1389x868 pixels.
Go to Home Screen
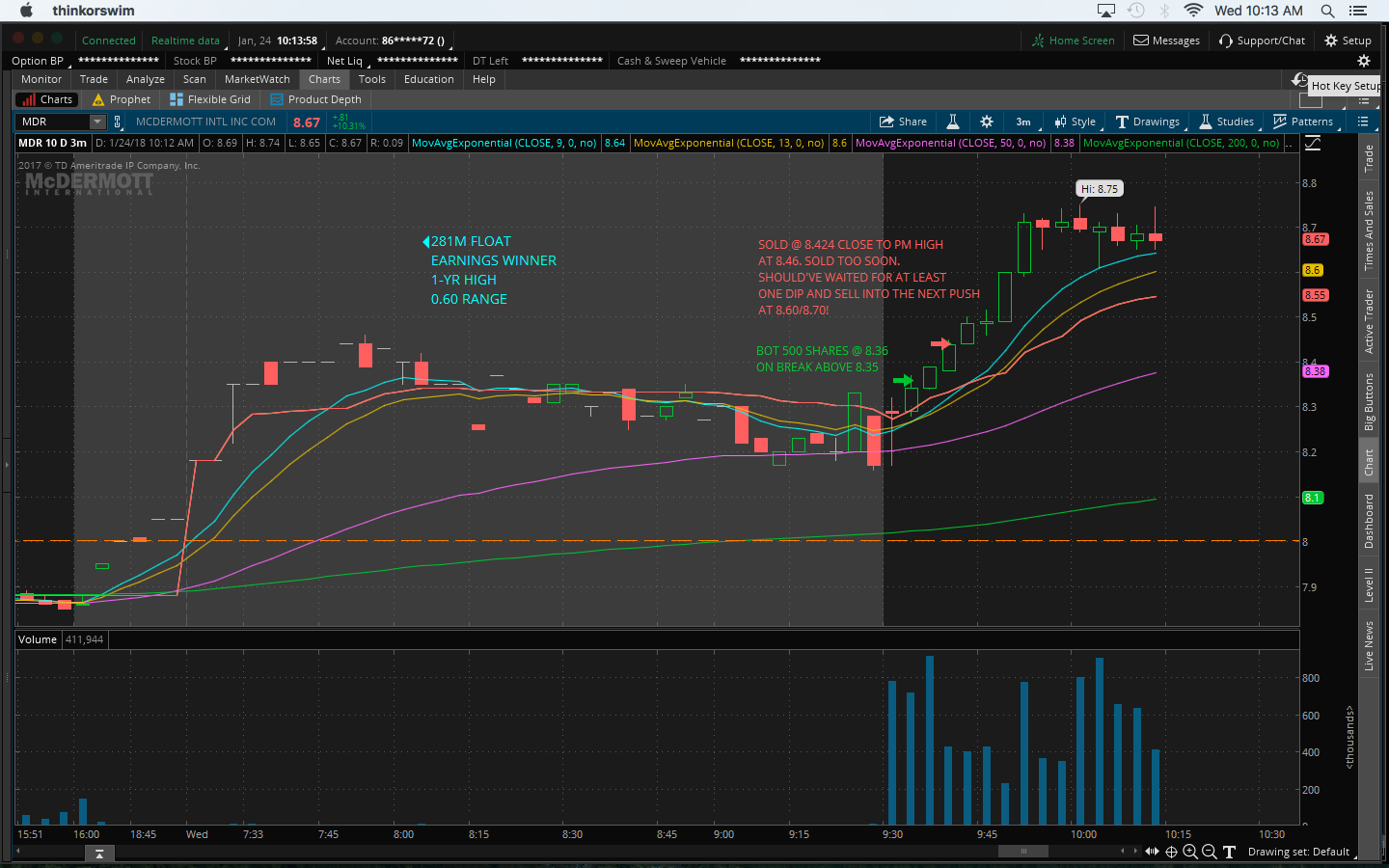coord(1073,41)
